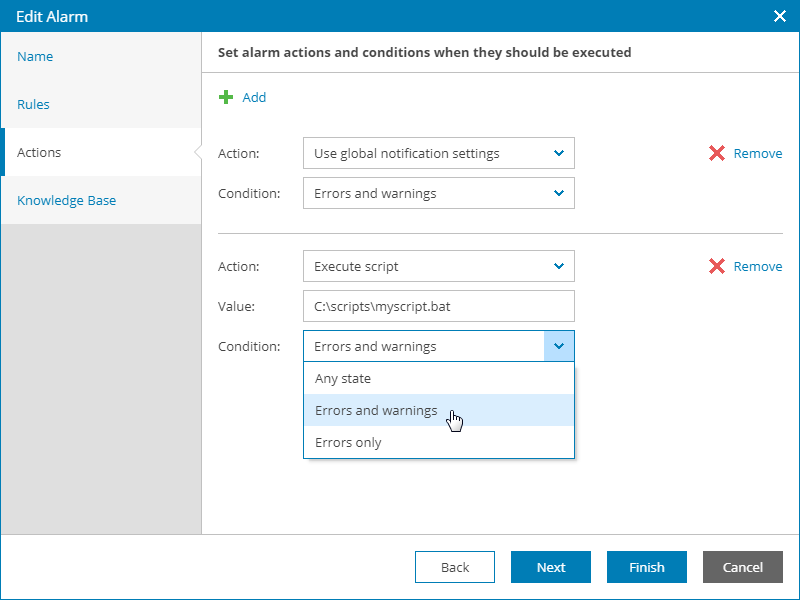Click the green plus Add icon

click(x=226, y=97)
